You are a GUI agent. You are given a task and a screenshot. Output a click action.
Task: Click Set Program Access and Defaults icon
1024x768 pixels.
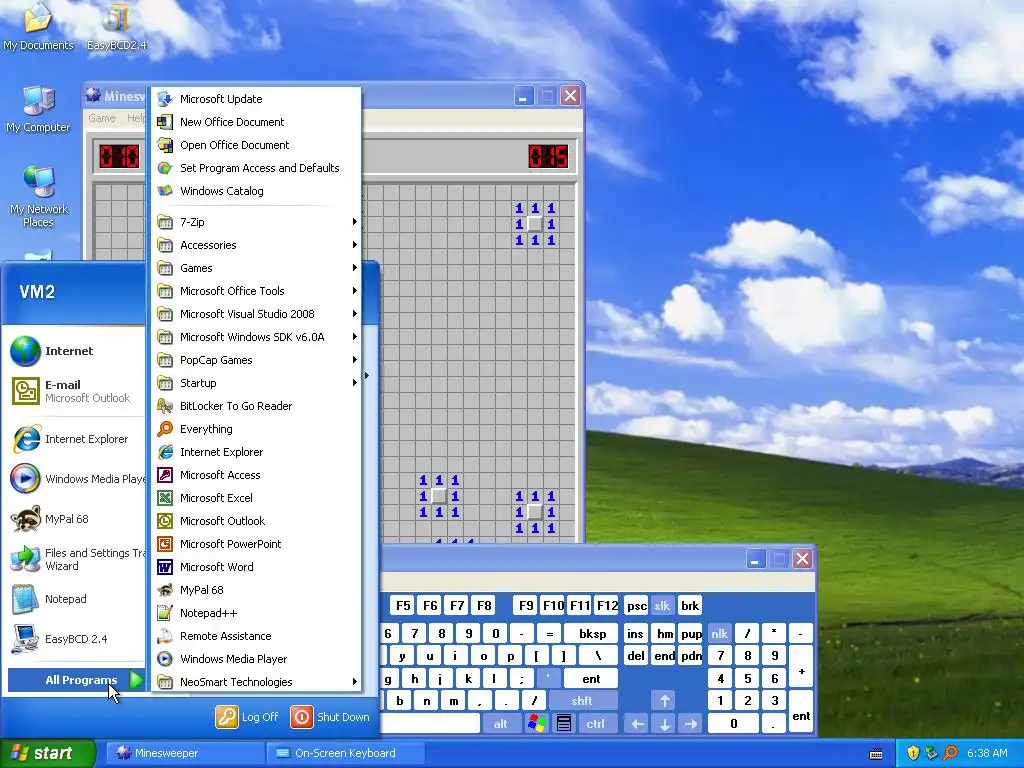pos(165,168)
